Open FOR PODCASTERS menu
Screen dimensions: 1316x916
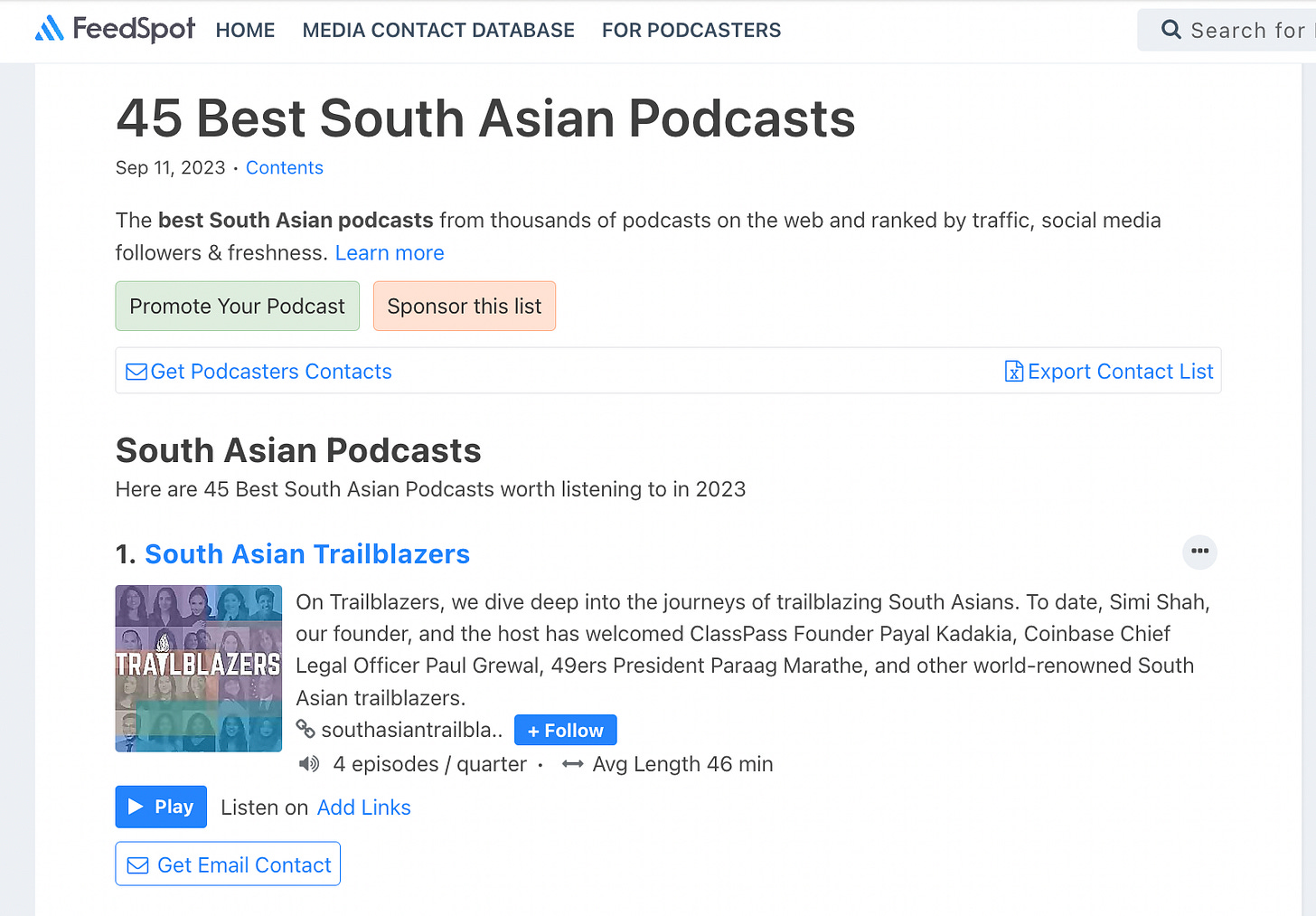pyautogui.click(x=691, y=31)
